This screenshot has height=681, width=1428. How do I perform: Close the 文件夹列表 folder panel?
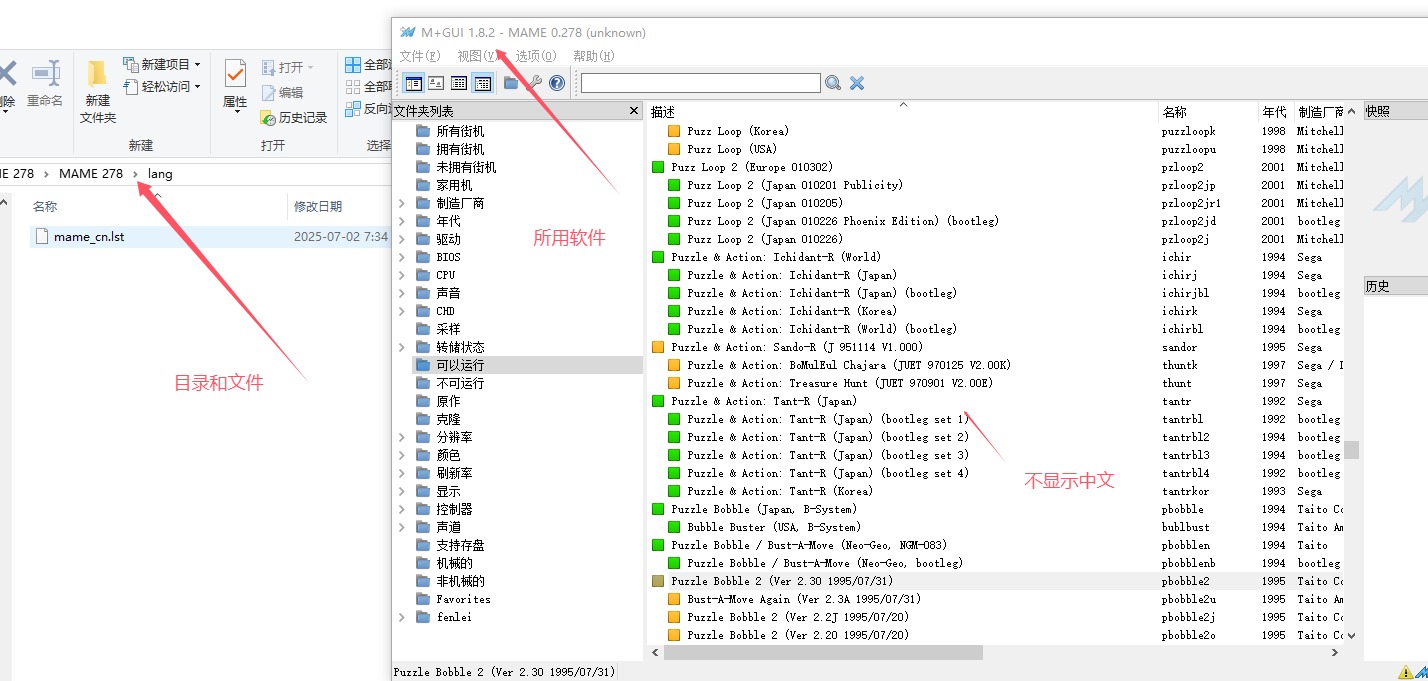[634, 111]
